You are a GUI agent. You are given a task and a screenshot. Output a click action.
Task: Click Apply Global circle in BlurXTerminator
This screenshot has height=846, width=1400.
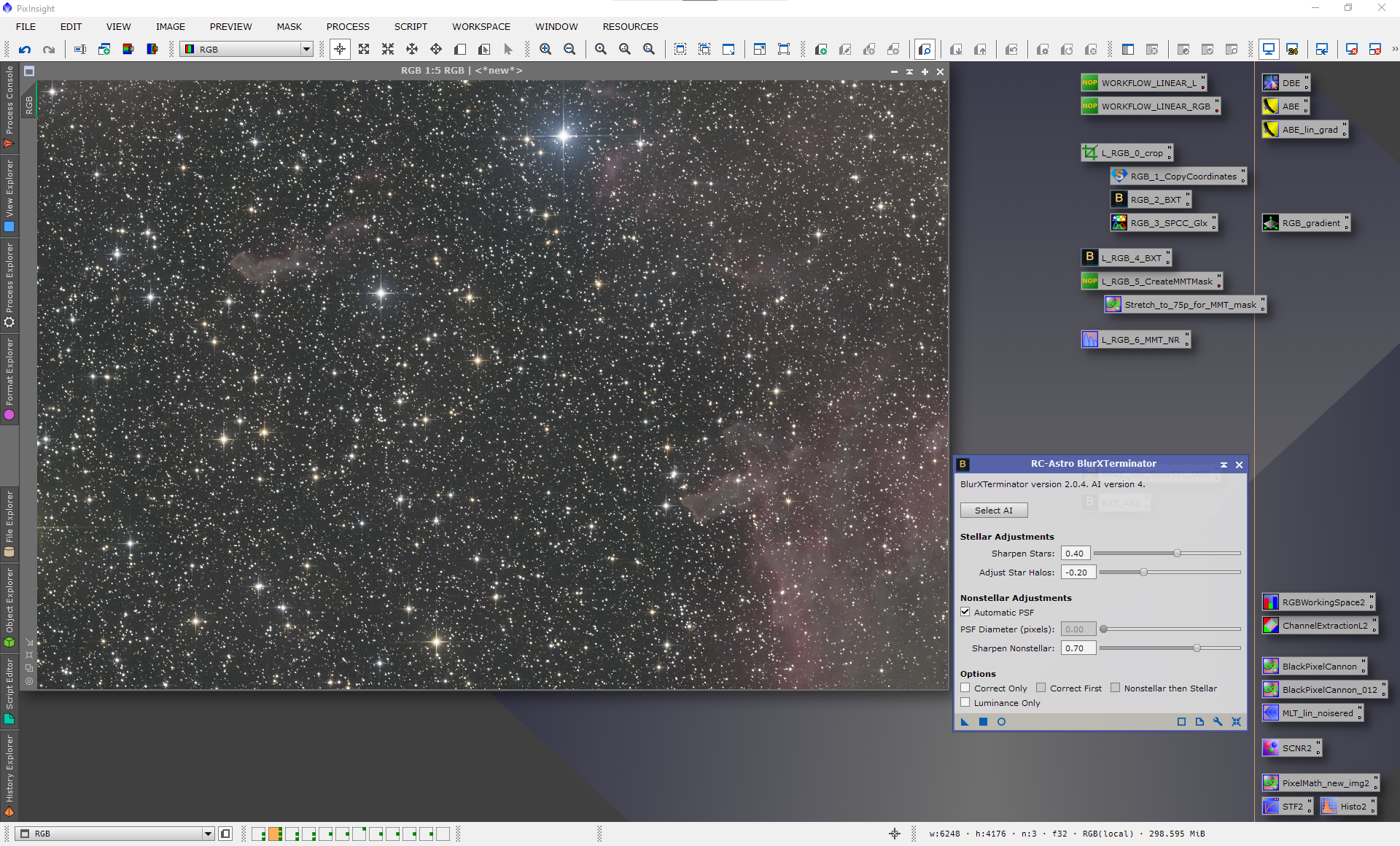tap(1001, 722)
